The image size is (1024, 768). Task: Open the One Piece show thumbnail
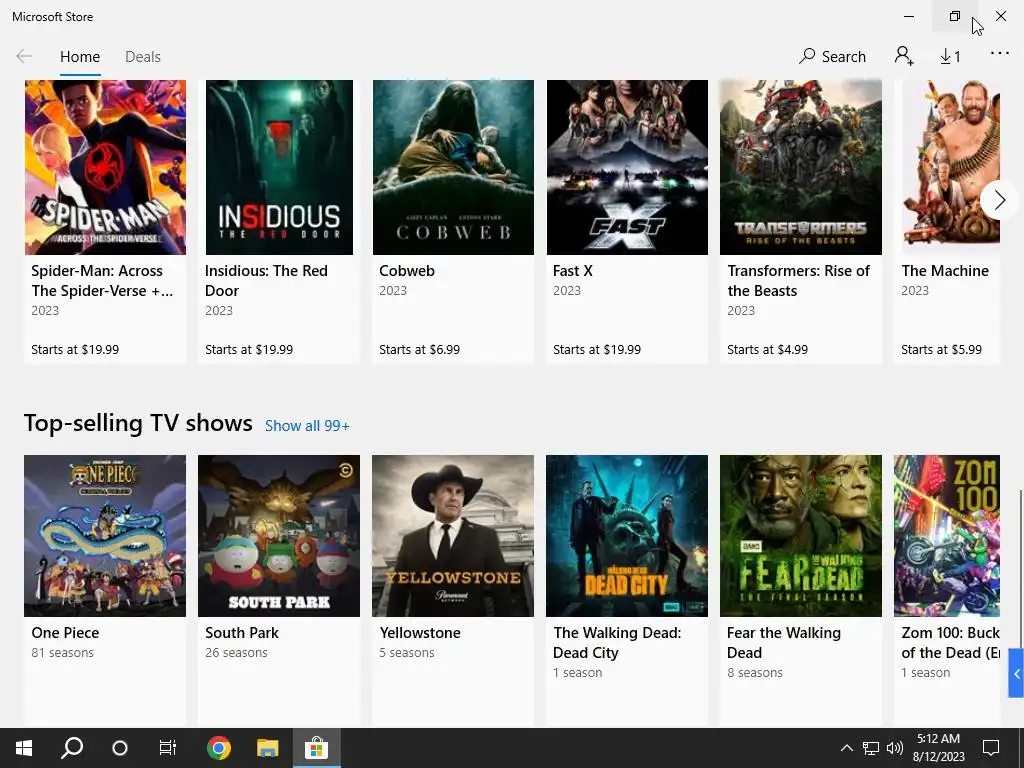point(105,536)
